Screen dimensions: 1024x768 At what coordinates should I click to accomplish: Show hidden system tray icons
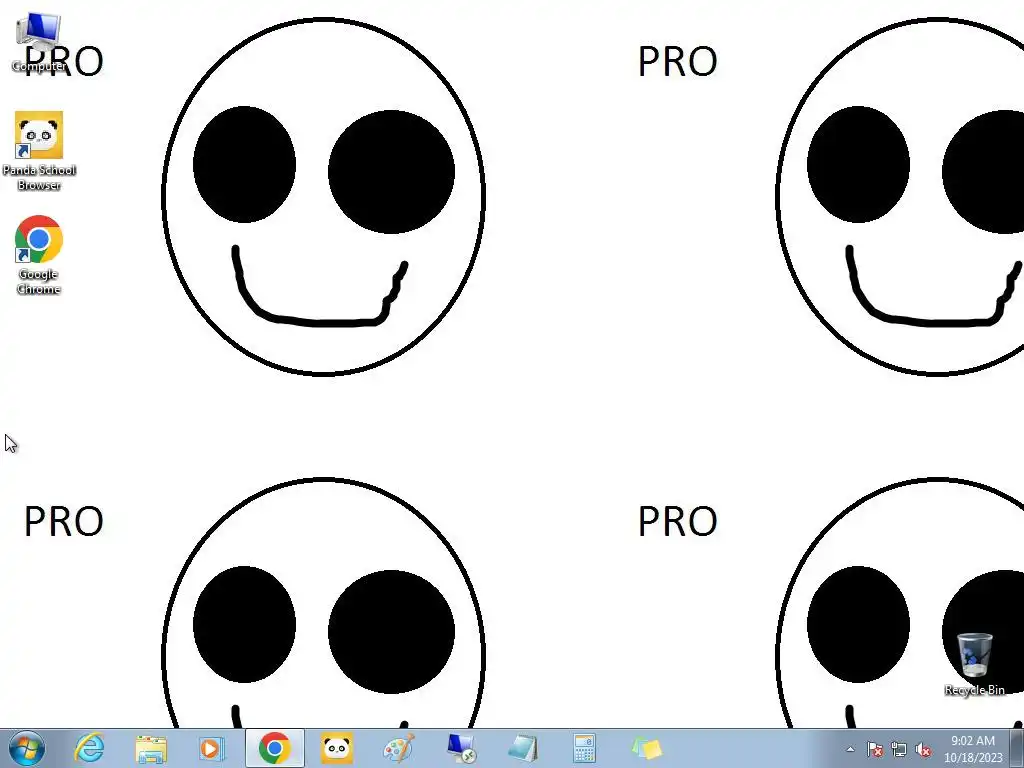pos(850,749)
